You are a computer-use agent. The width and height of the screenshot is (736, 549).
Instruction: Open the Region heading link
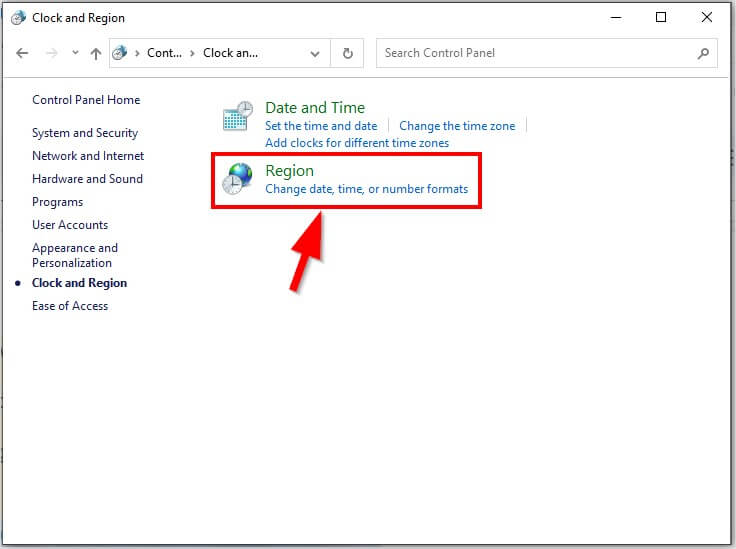click(x=290, y=171)
